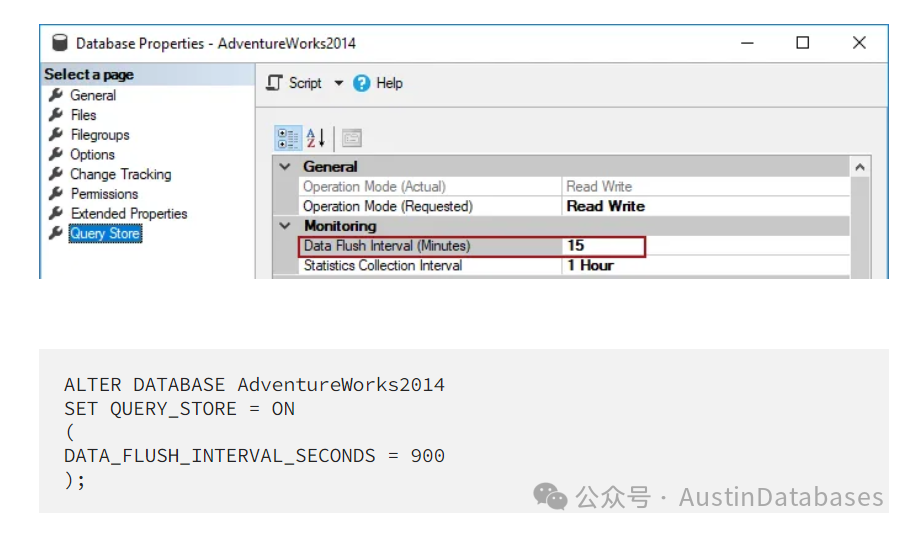
Task: Change the Statistics Collection Interval 1 Hour value
Action: pyautogui.click(x=590, y=266)
